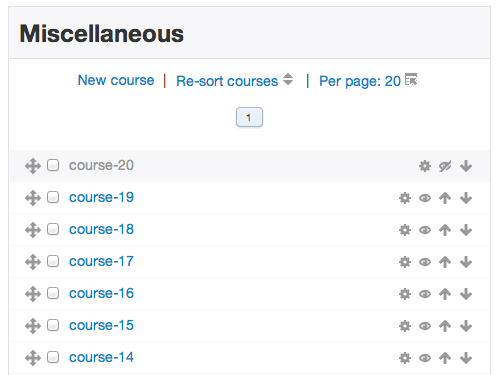
Task: Go to page 1 in pagination
Action: coord(249,117)
